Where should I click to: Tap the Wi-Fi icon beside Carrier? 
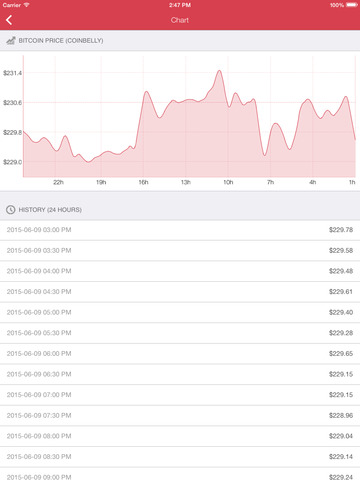(x=26, y=5)
